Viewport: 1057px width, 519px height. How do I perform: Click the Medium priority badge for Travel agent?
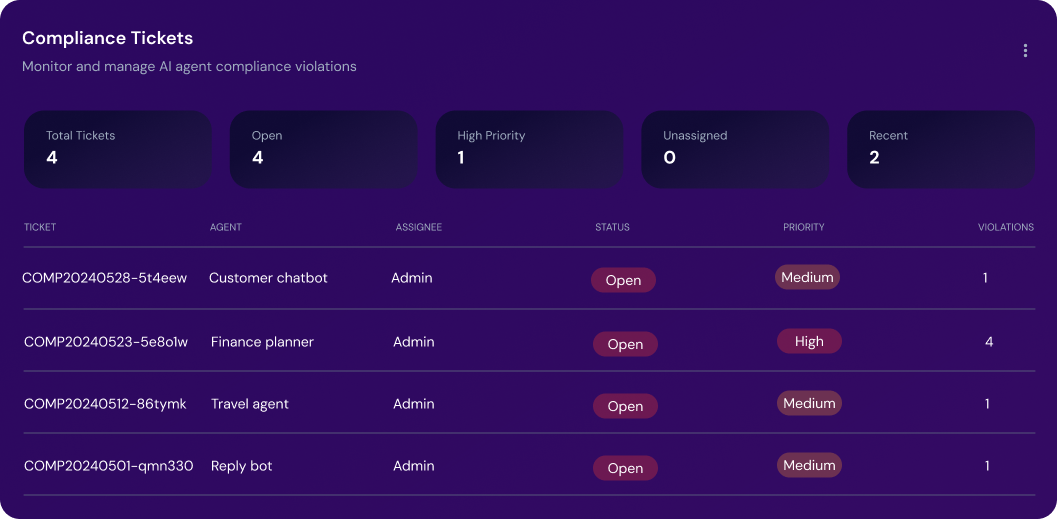(809, 404)
